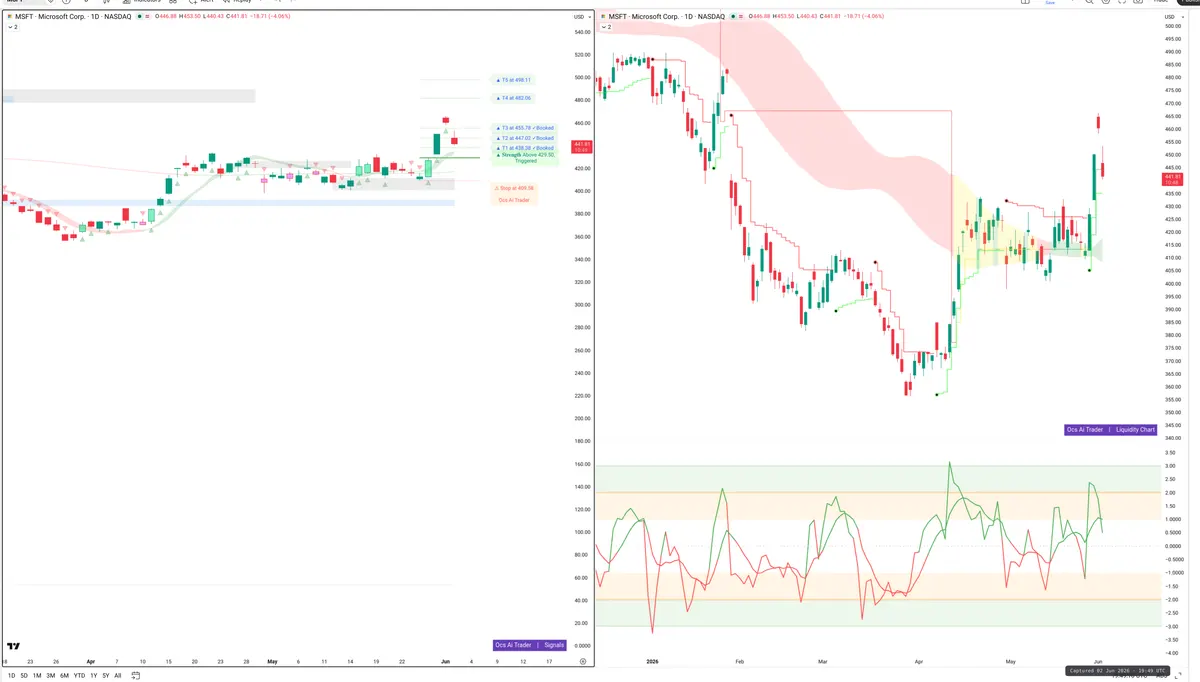Image resolution: width=1200 pixels, height=682 pixels.
Task: Select the 1D range at bottom left
Action: click(11, 675)
